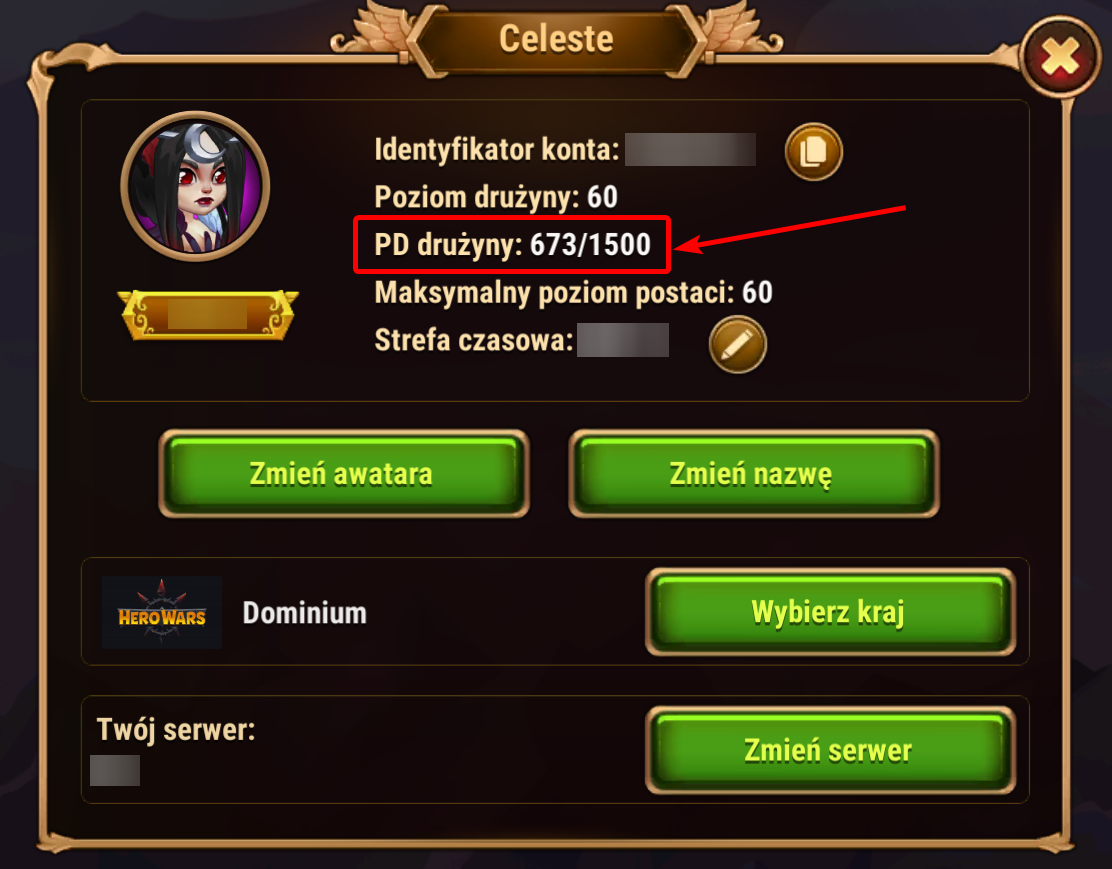Image resolution: width=1112 pixels, height=869 pixels.
Task: Click the Celeste title header
Action: 556,39
